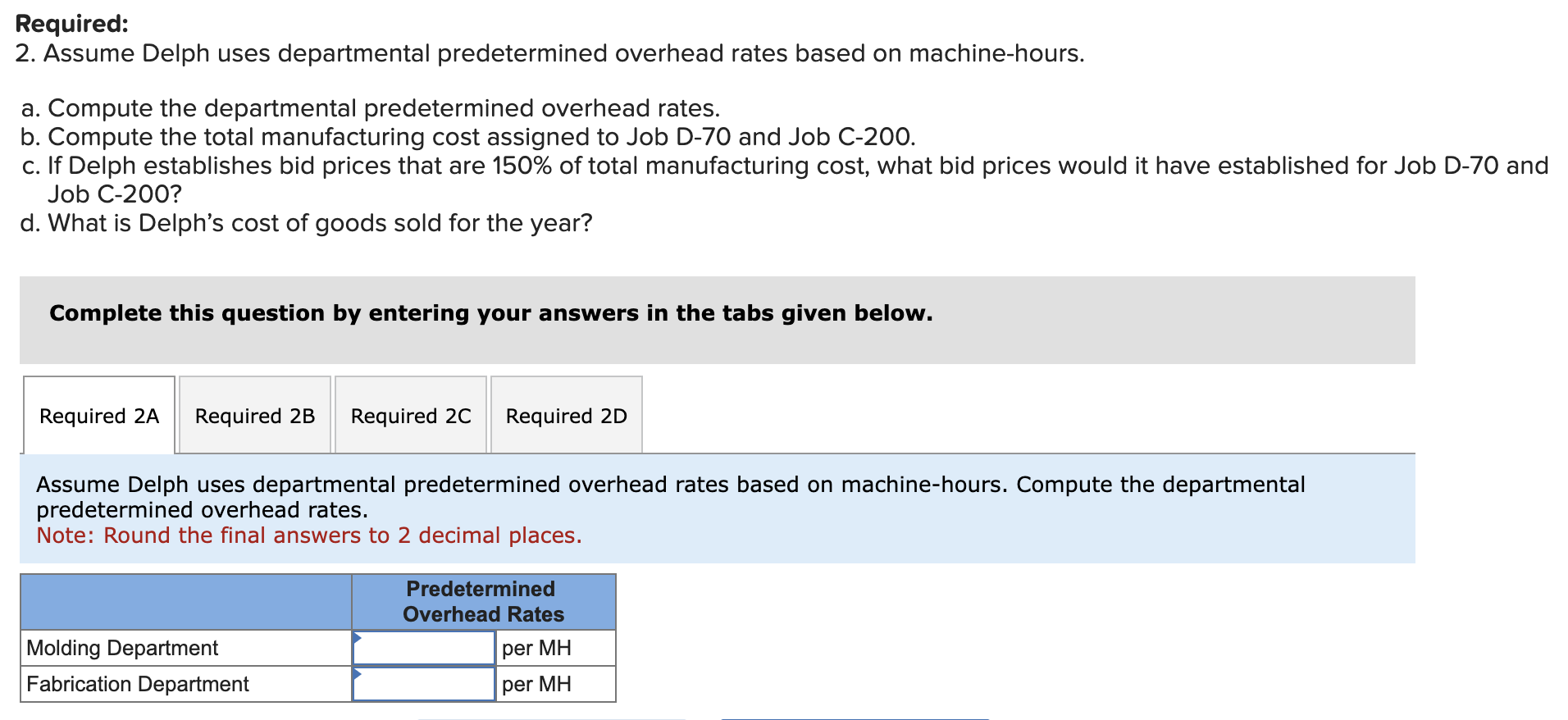Open the Required 2C tab
1568x720 pixels.
click(410, 415)
